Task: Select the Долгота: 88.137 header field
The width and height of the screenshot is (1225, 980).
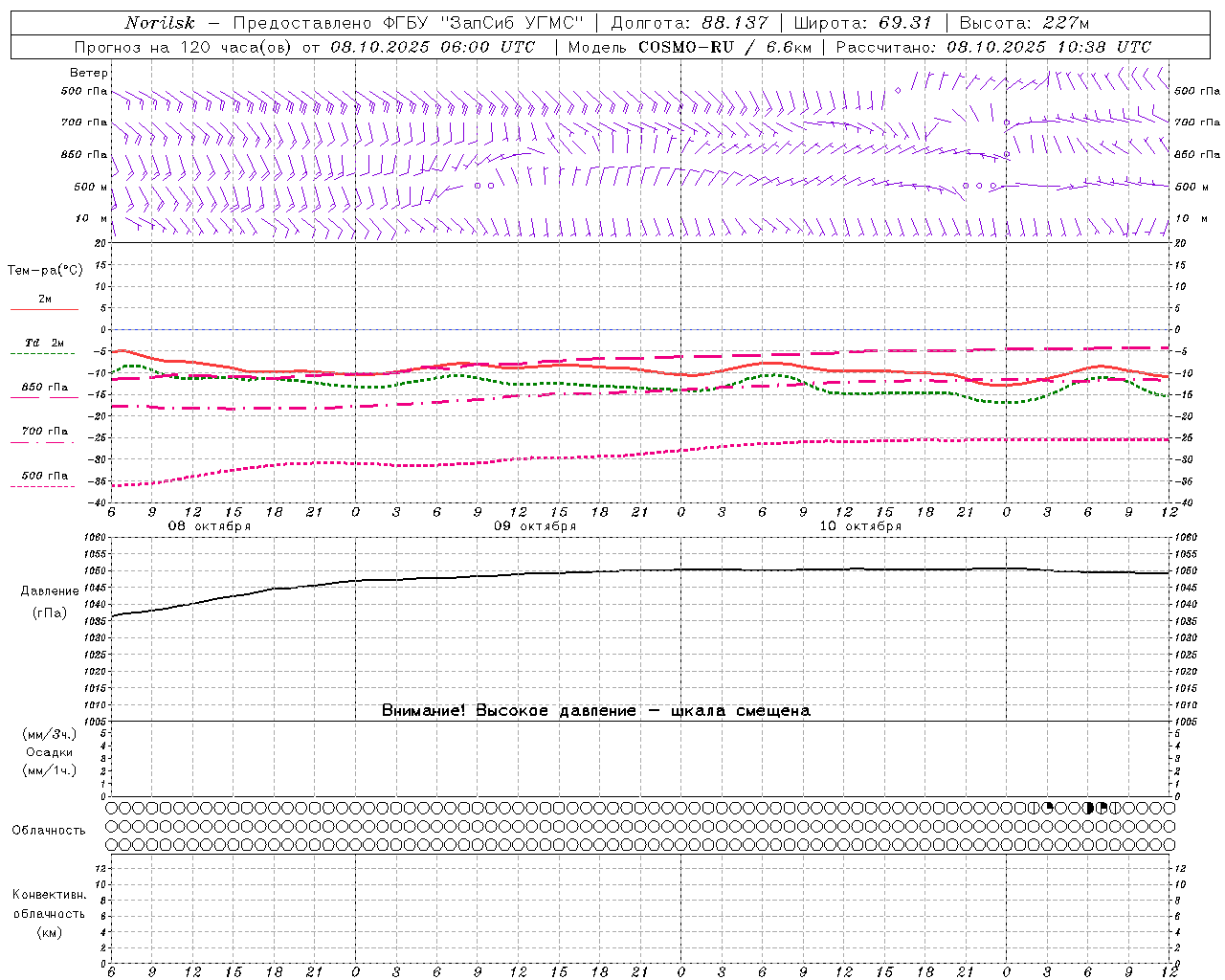Action: click(x=690, y=23)
